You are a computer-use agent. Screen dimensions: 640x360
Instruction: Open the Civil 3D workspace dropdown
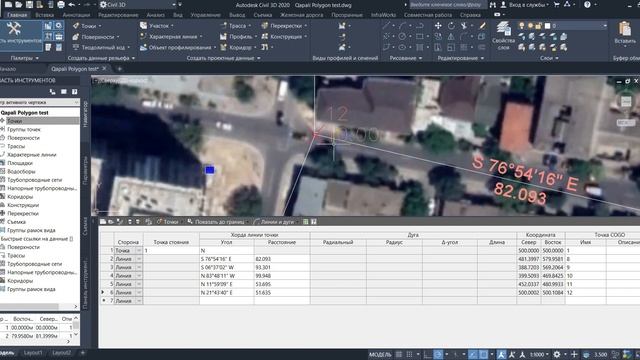click(138, 4)
